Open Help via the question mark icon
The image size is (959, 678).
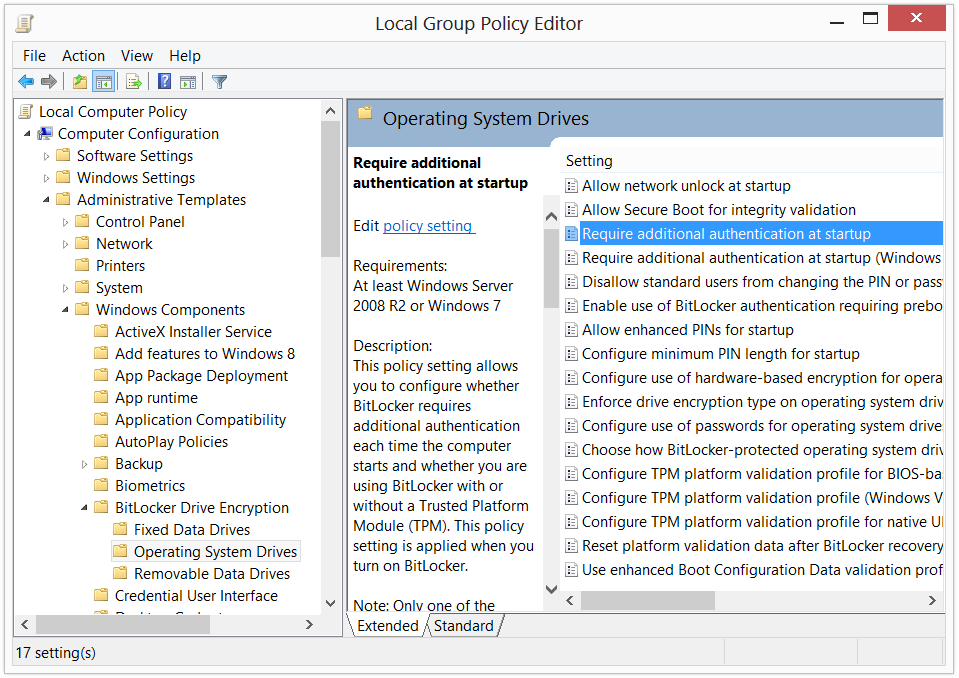(165, 81)
